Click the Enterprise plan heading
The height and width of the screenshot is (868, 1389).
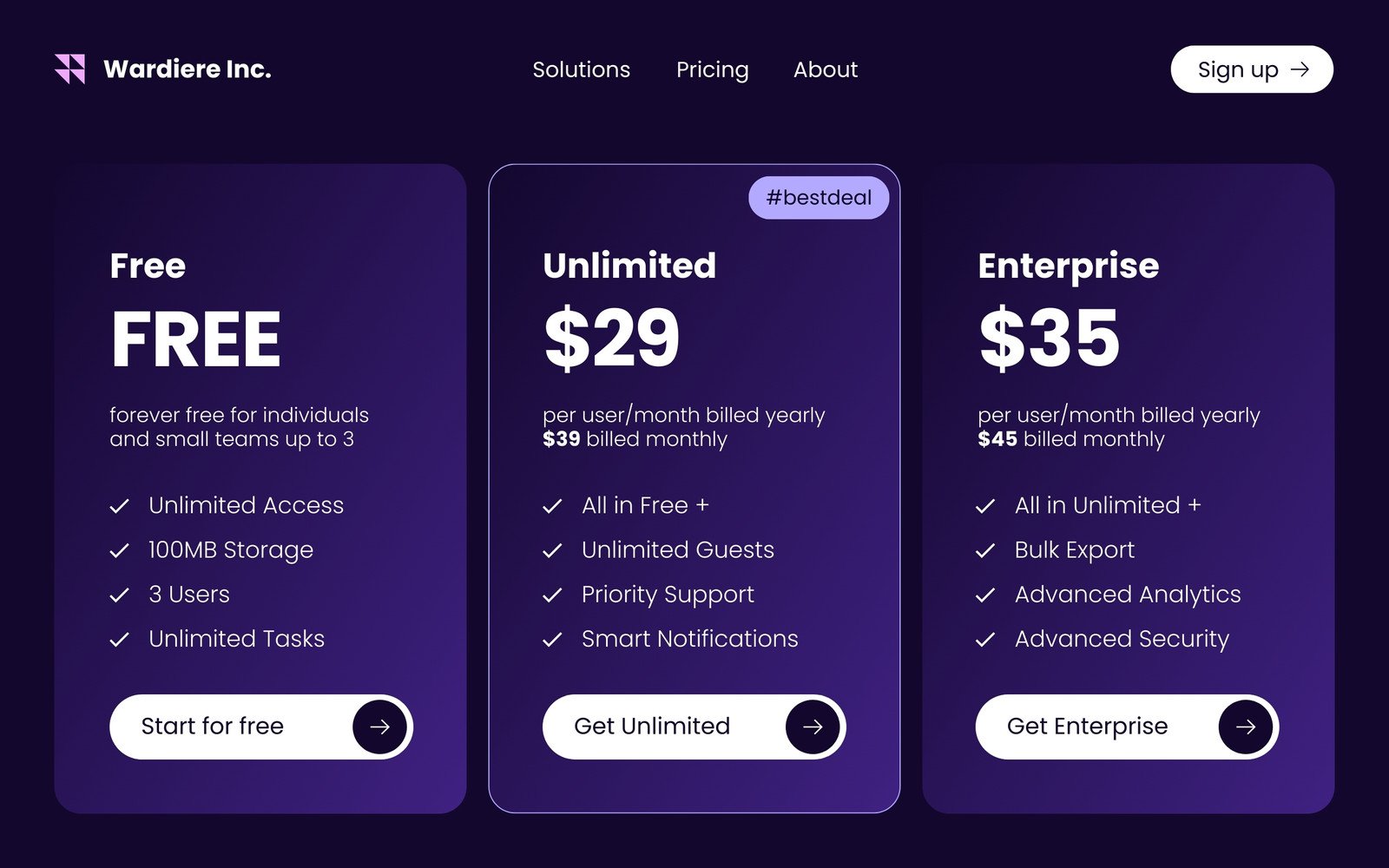coord(1068,266)
